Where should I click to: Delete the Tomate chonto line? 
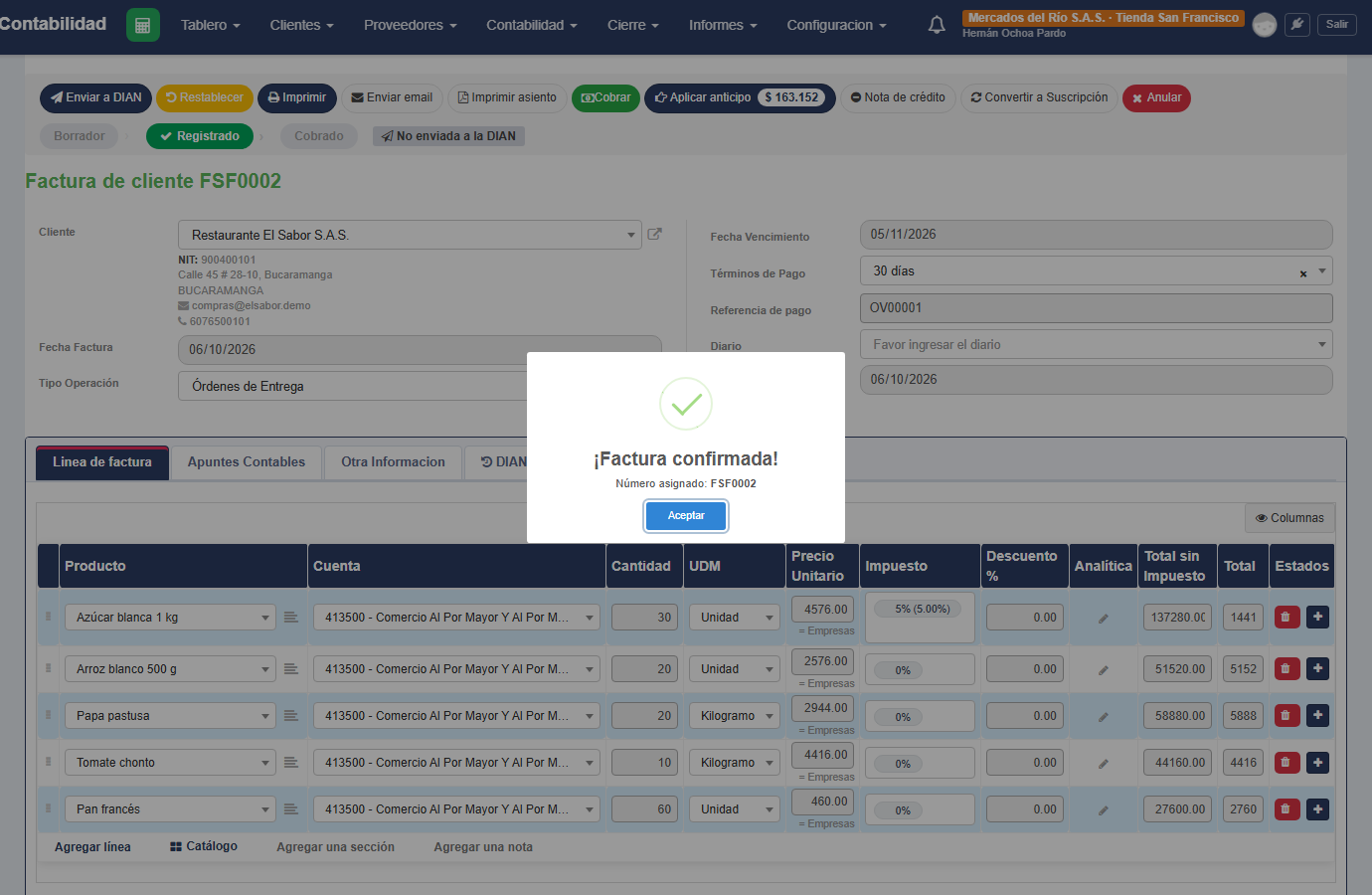(x=1286, y=762)
